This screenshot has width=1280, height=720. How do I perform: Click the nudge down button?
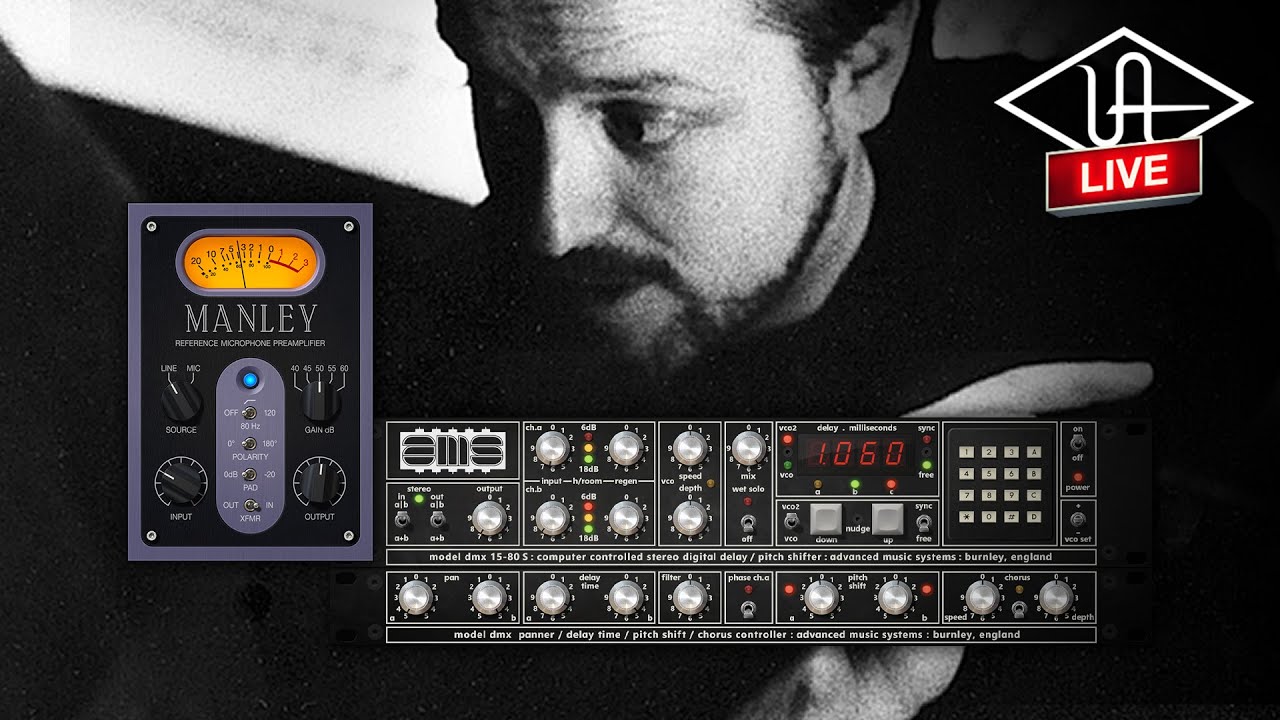[826, 517]
